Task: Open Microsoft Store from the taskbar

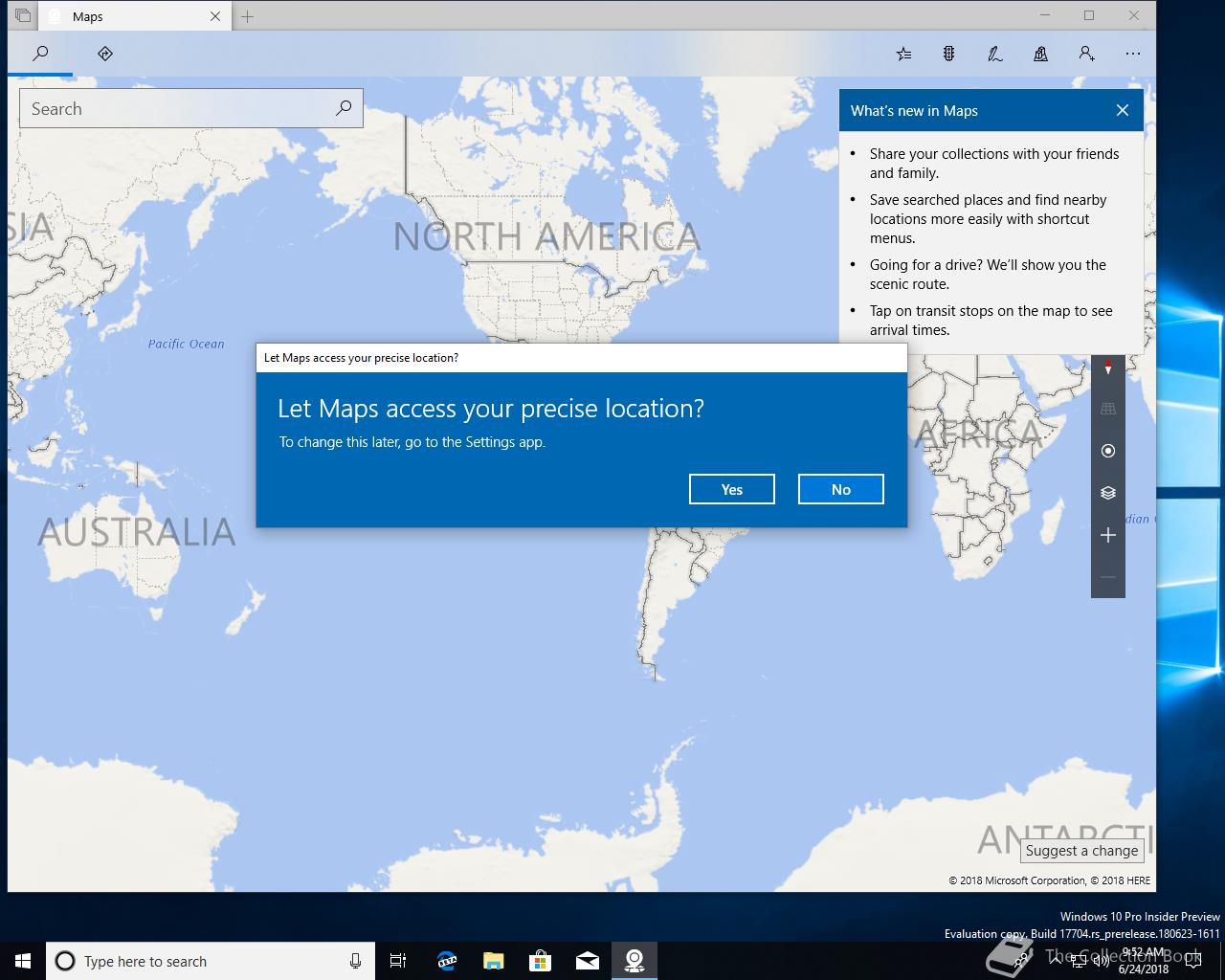Action: click(x=540, y=961)
